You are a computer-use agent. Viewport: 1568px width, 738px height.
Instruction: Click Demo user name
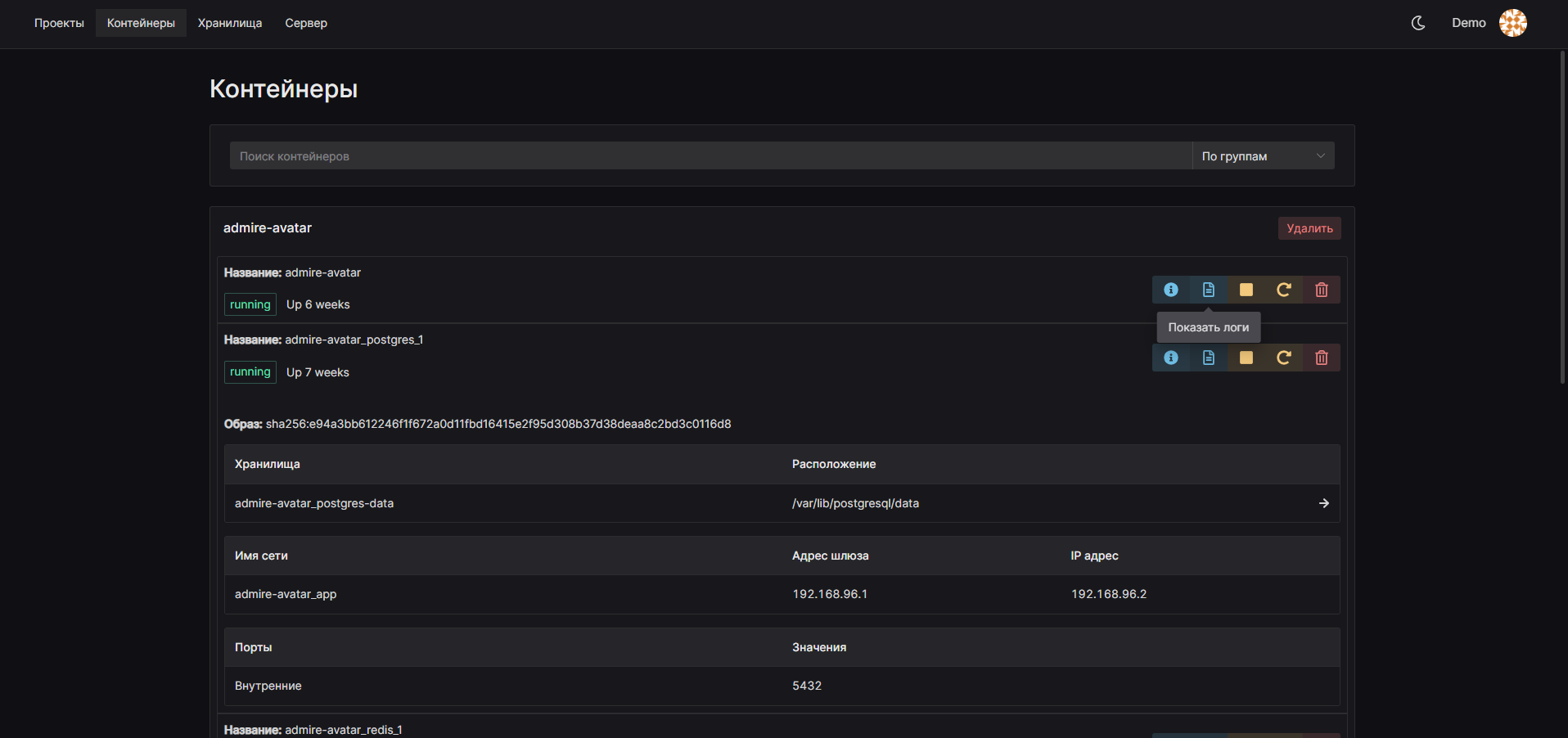point(1468,23)
